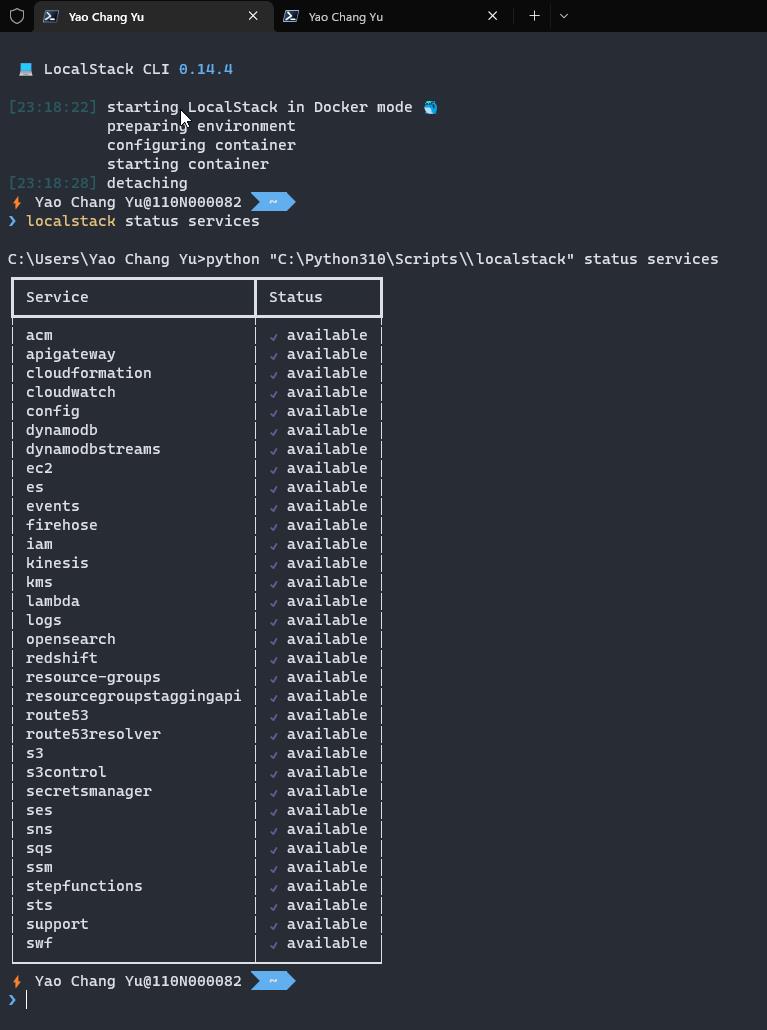Close the second inactive Yao Chang Yu tab
The height and width of the screenshot is (1030, 767).
coord(493,16)
